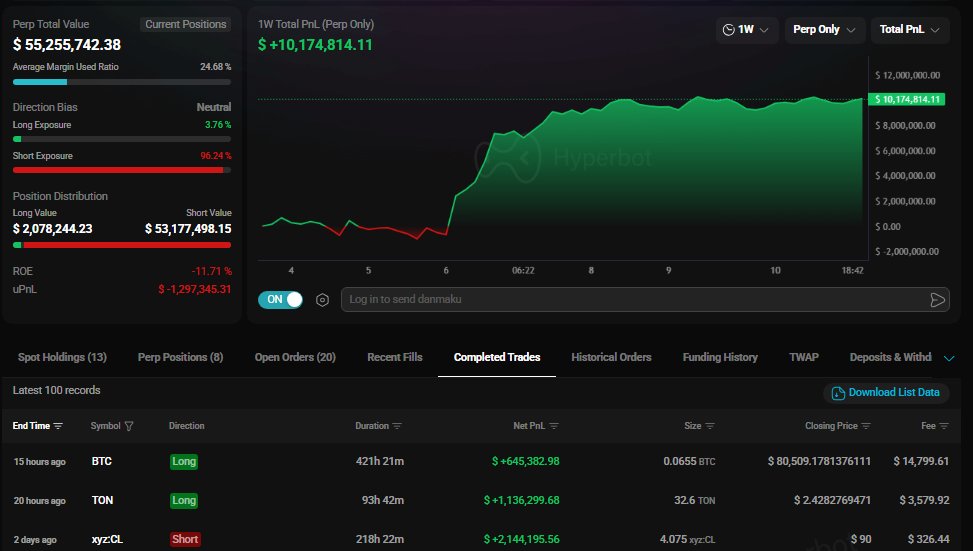Click '15 hours ago' end time
Screen dimensions: 973x551
tap(40, 462)
